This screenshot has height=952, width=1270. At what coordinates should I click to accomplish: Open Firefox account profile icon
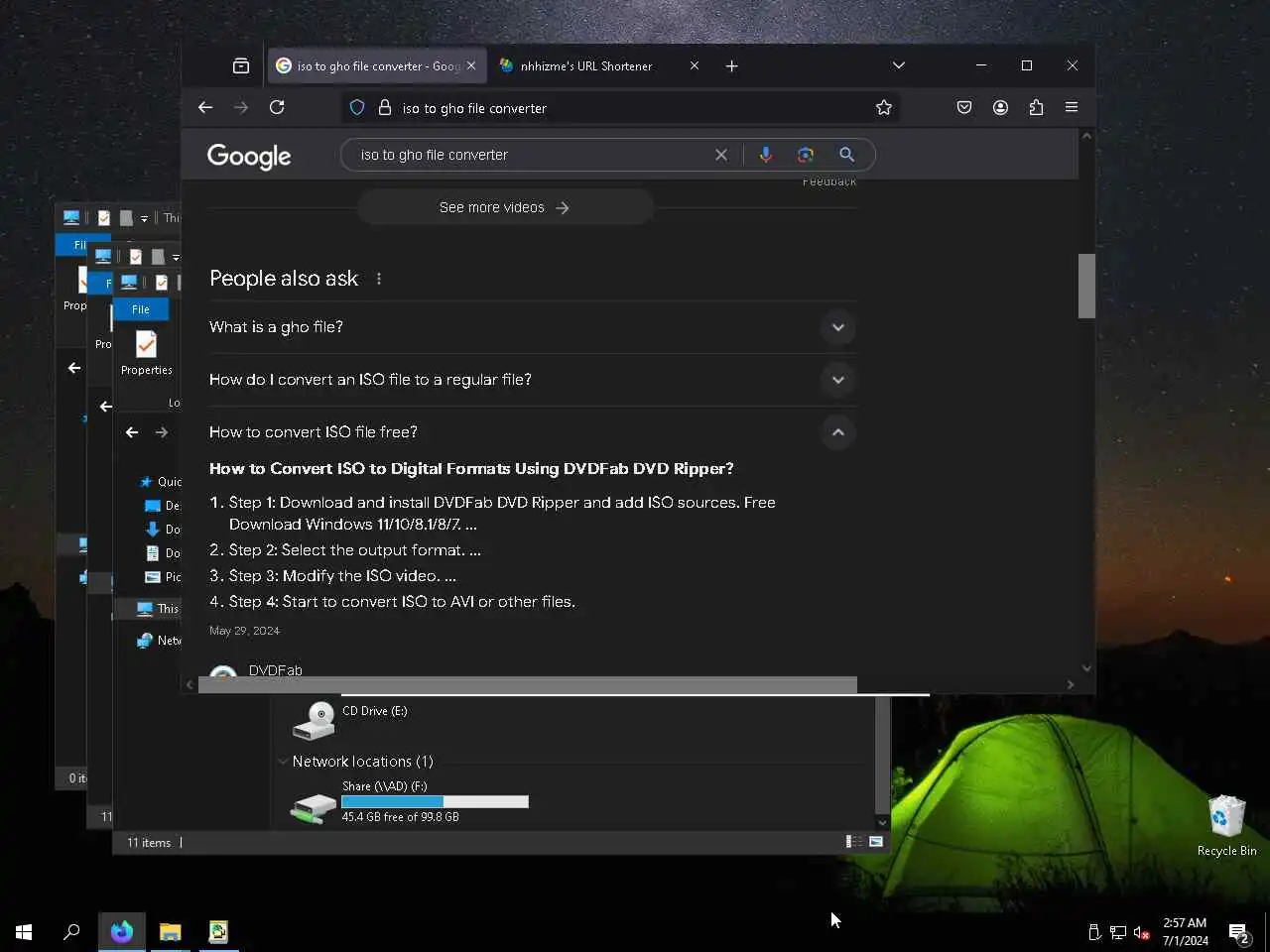(x=1000, y=107)
